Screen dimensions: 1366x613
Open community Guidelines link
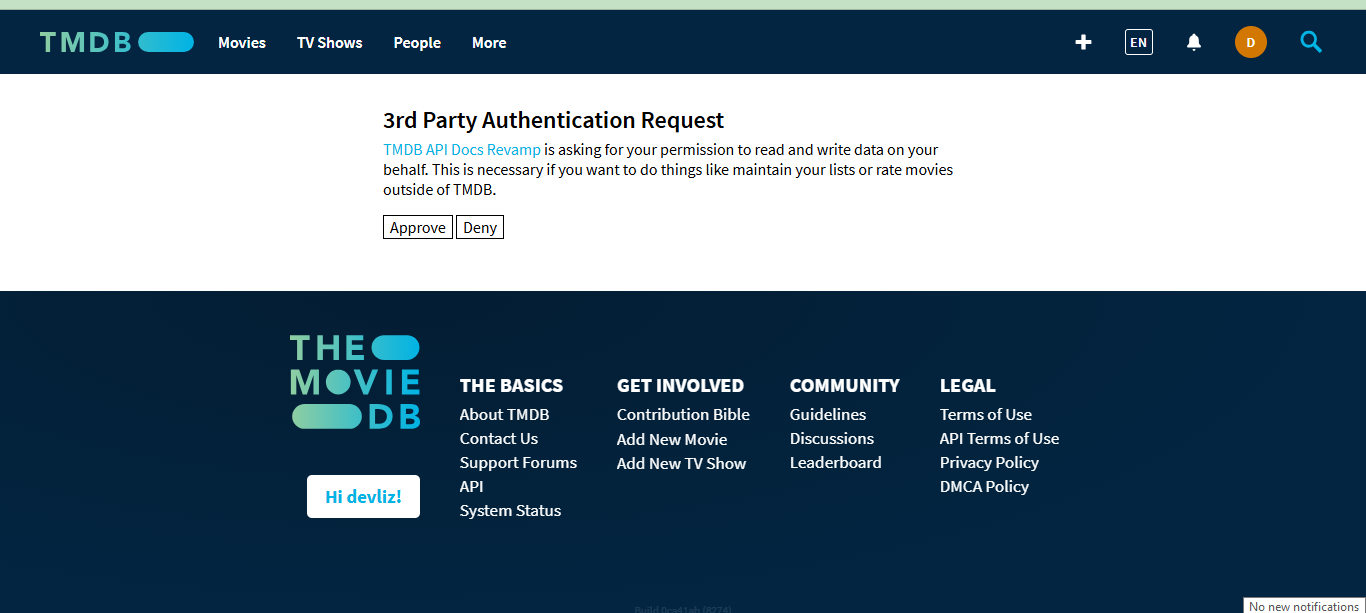828,414
